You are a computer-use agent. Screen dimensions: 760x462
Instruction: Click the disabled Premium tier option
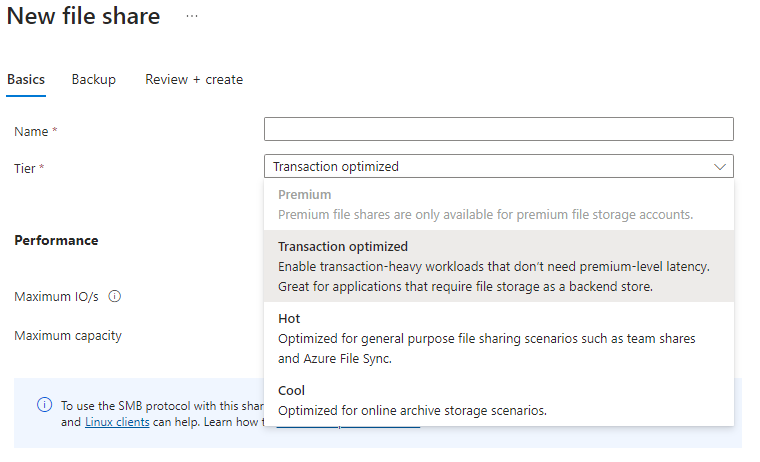(499, 204)
